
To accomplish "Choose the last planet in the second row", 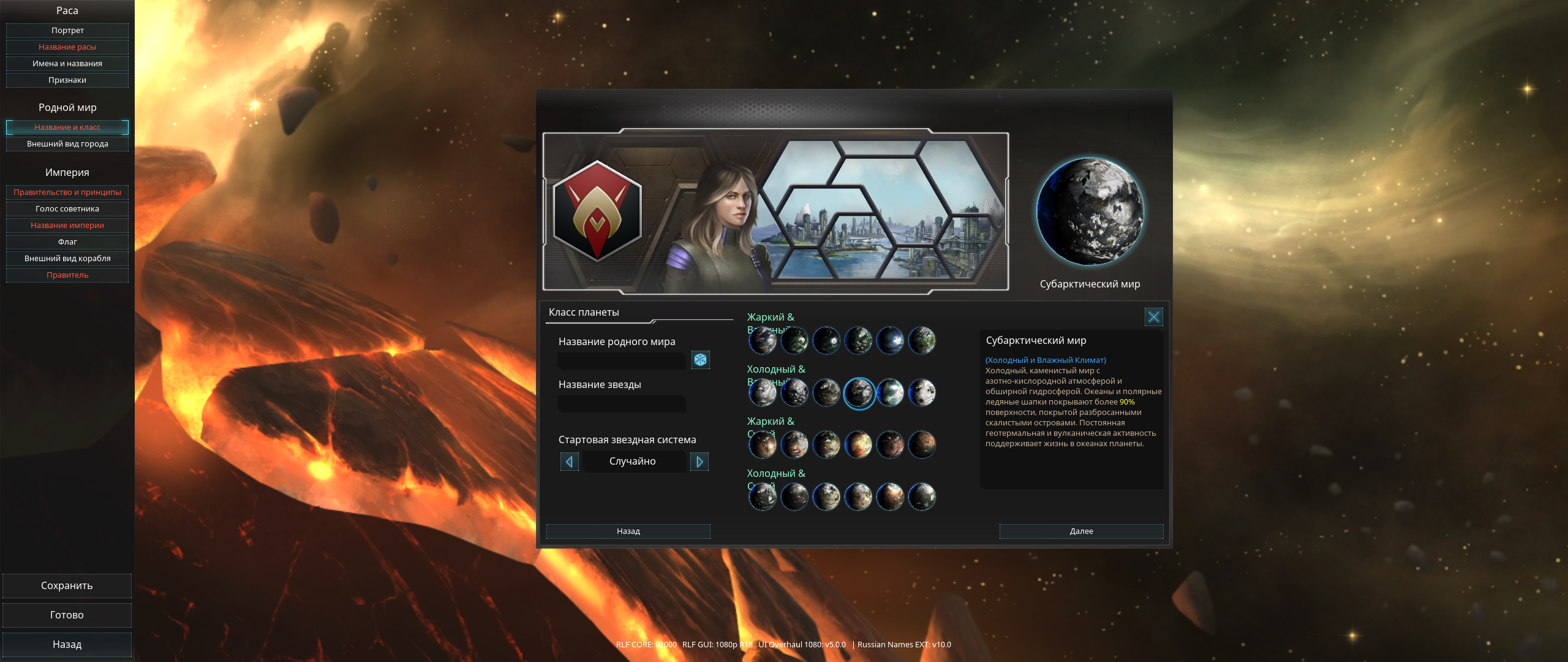I will tap(922, 393).
